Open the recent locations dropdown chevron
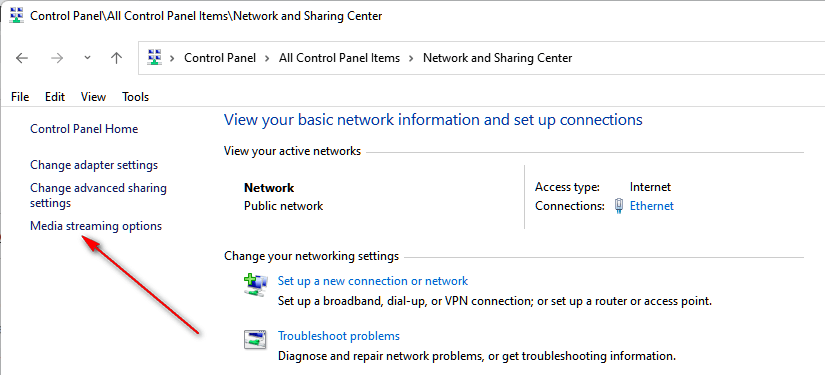825x375 pixels. pyautogui.click(x=87, y=58)
